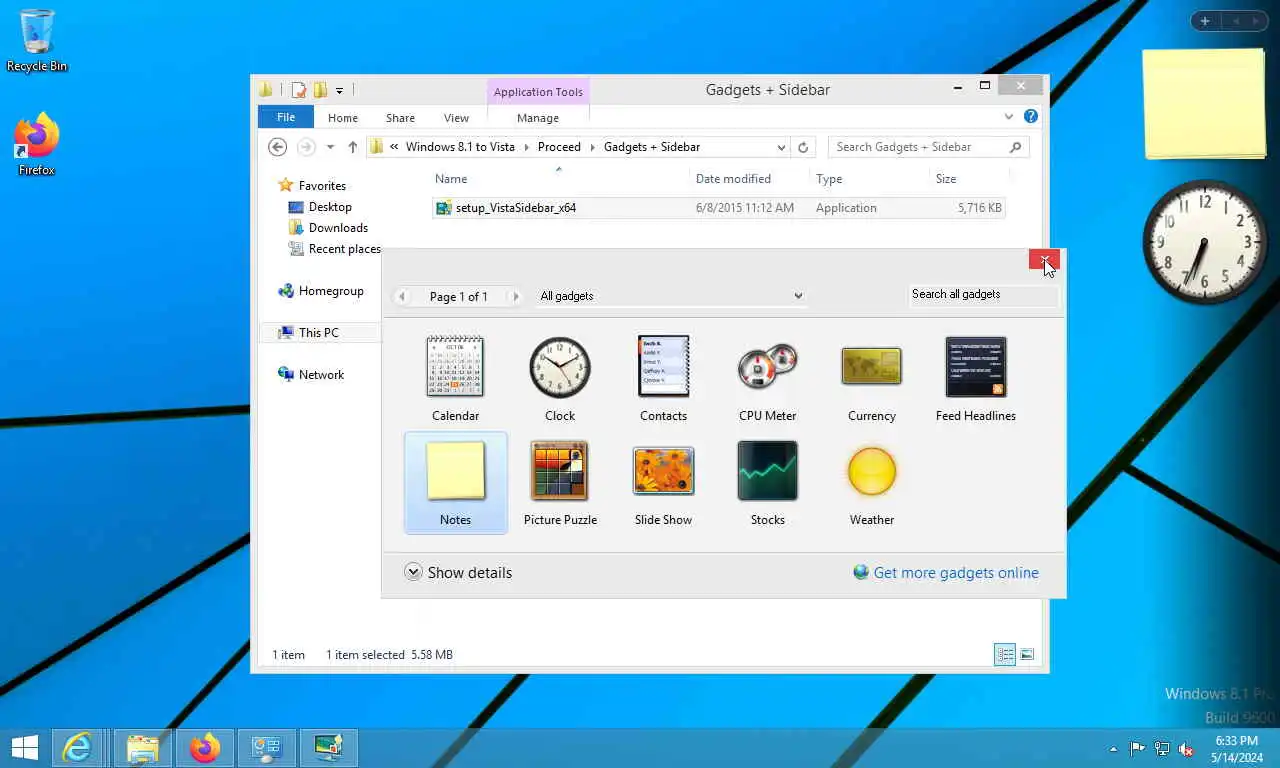Select setup_VistaSidebar_x64 file
This screenshot has height=768, width=1280.
[718, 208]
